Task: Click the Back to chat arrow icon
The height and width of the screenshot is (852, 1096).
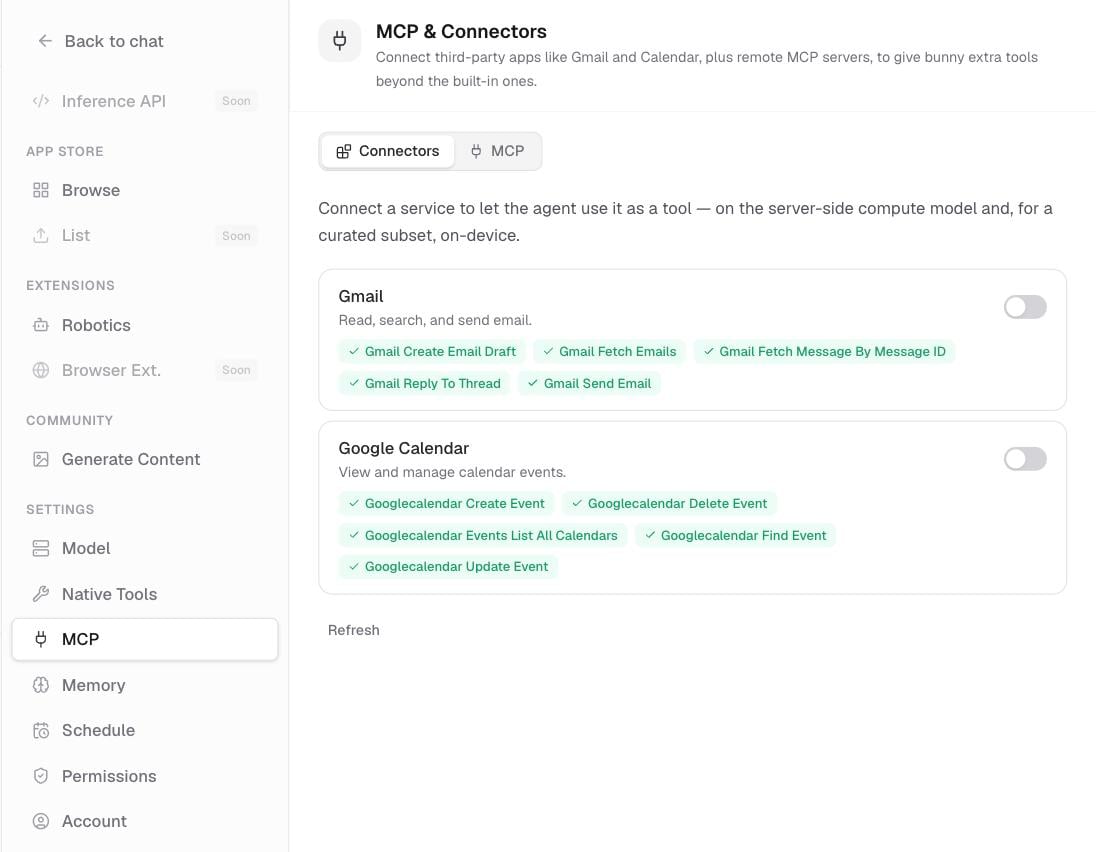Action: tap(45, 41)
